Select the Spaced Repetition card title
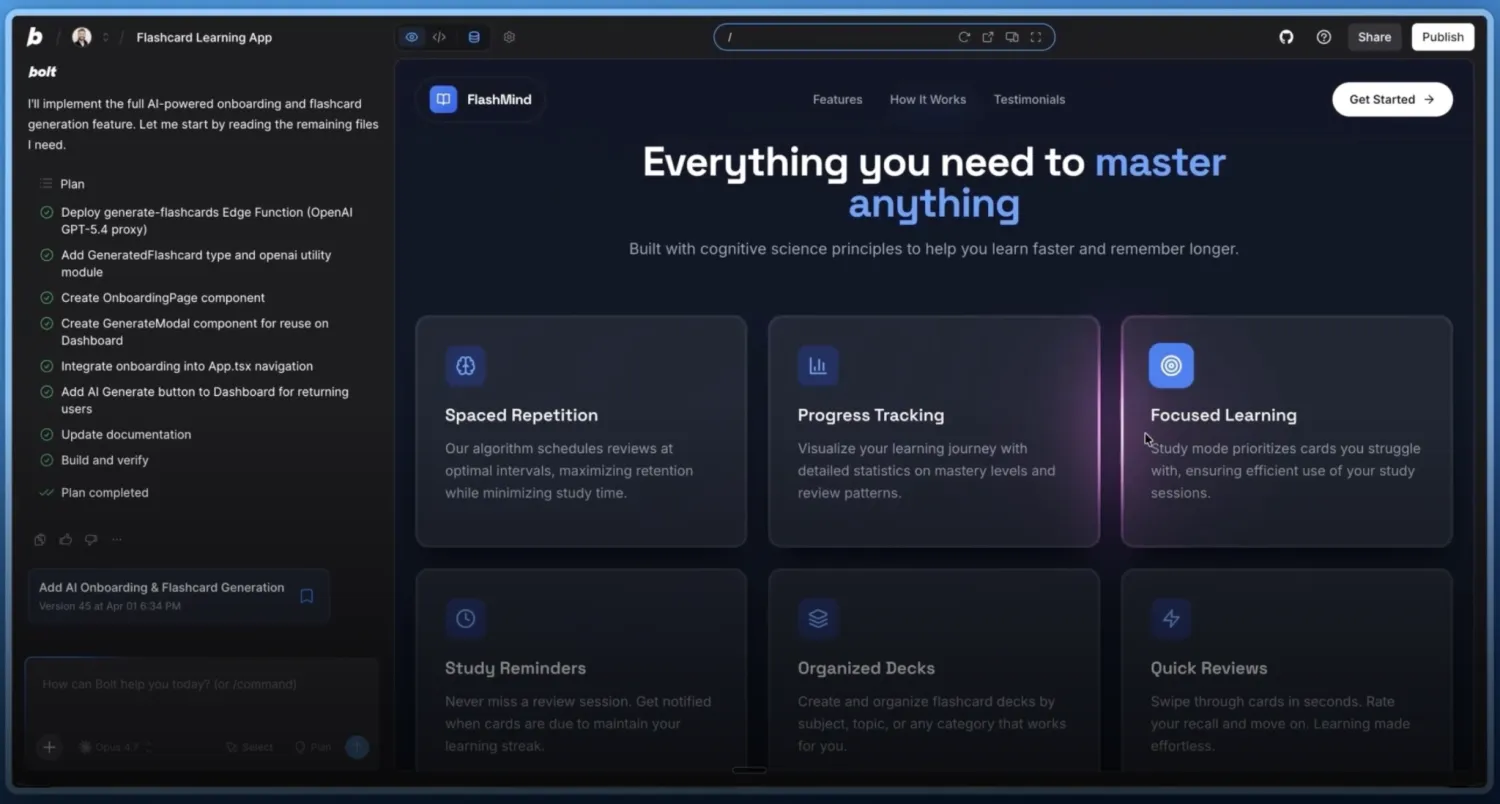The image size is (1500, 804). click(x=521, y=415)
